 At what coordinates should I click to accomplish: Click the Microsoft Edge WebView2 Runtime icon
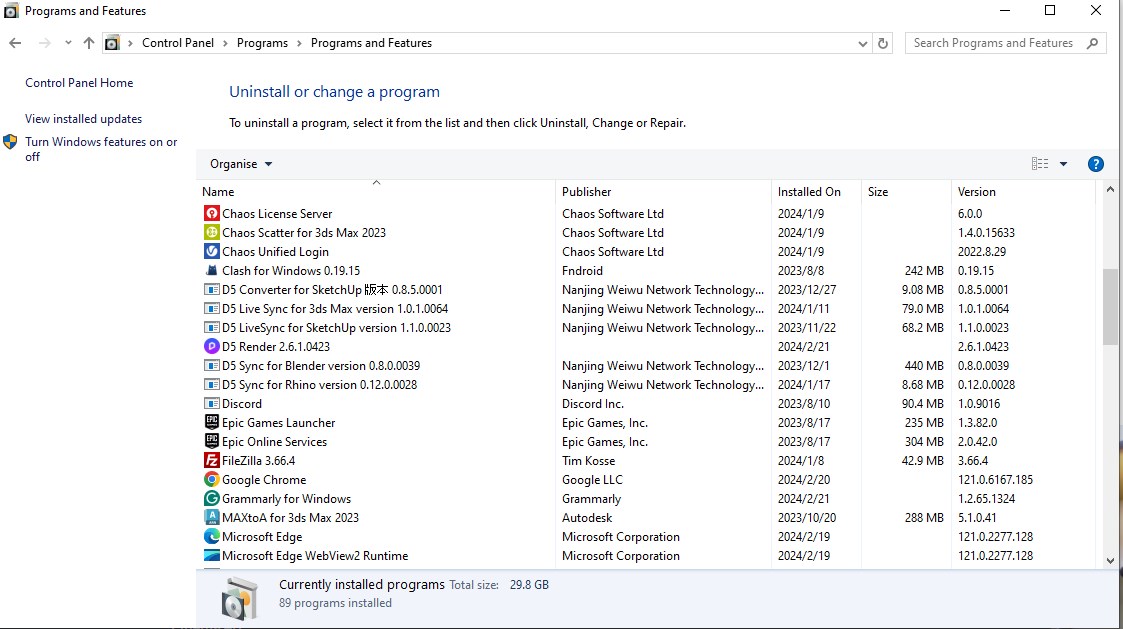(211, 555)
